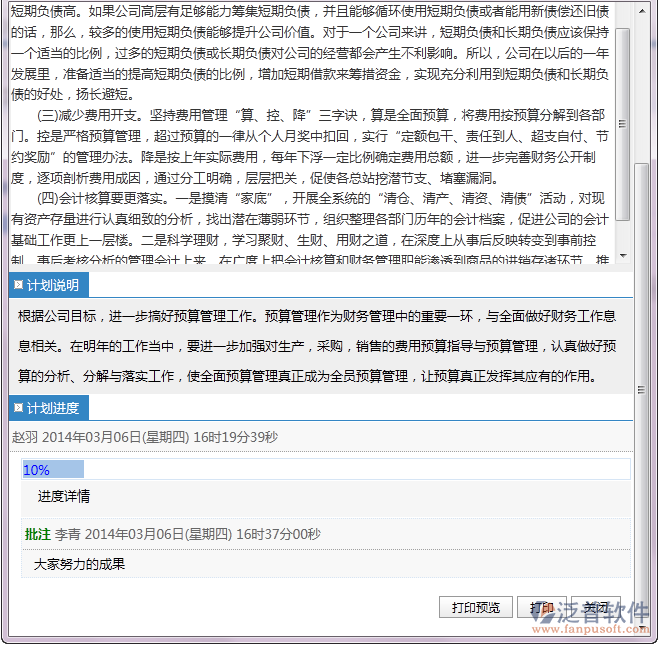Click the 10% progress bar

click(x=53, y=470)
